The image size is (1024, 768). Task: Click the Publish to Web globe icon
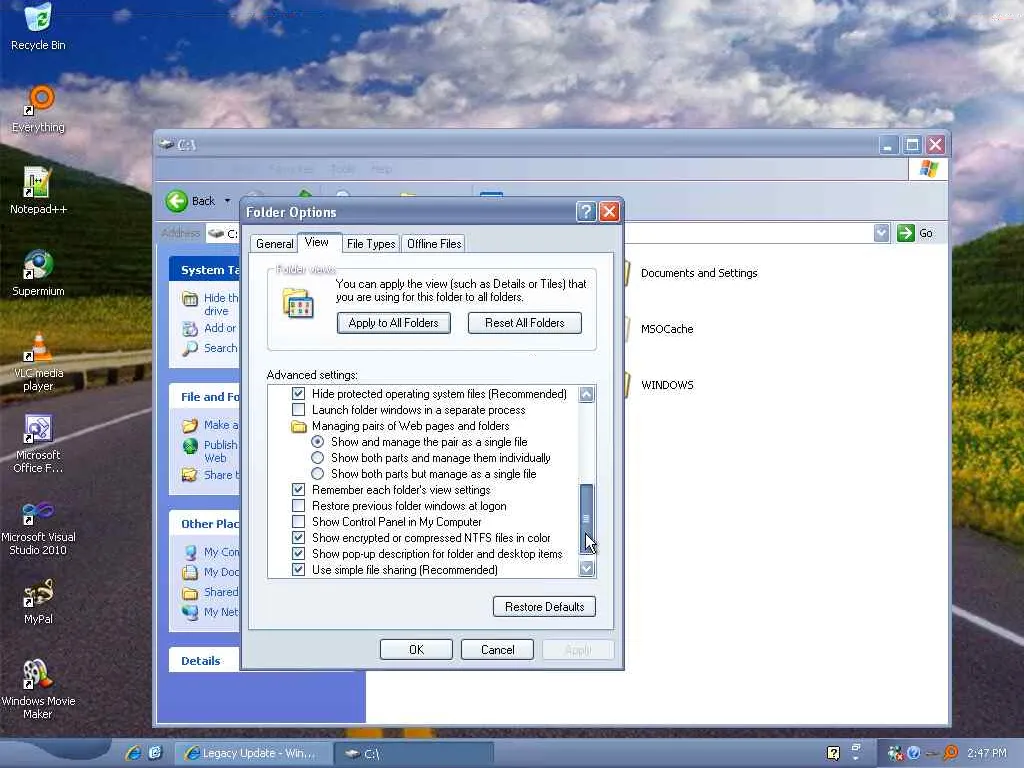(x=189, y=446)
